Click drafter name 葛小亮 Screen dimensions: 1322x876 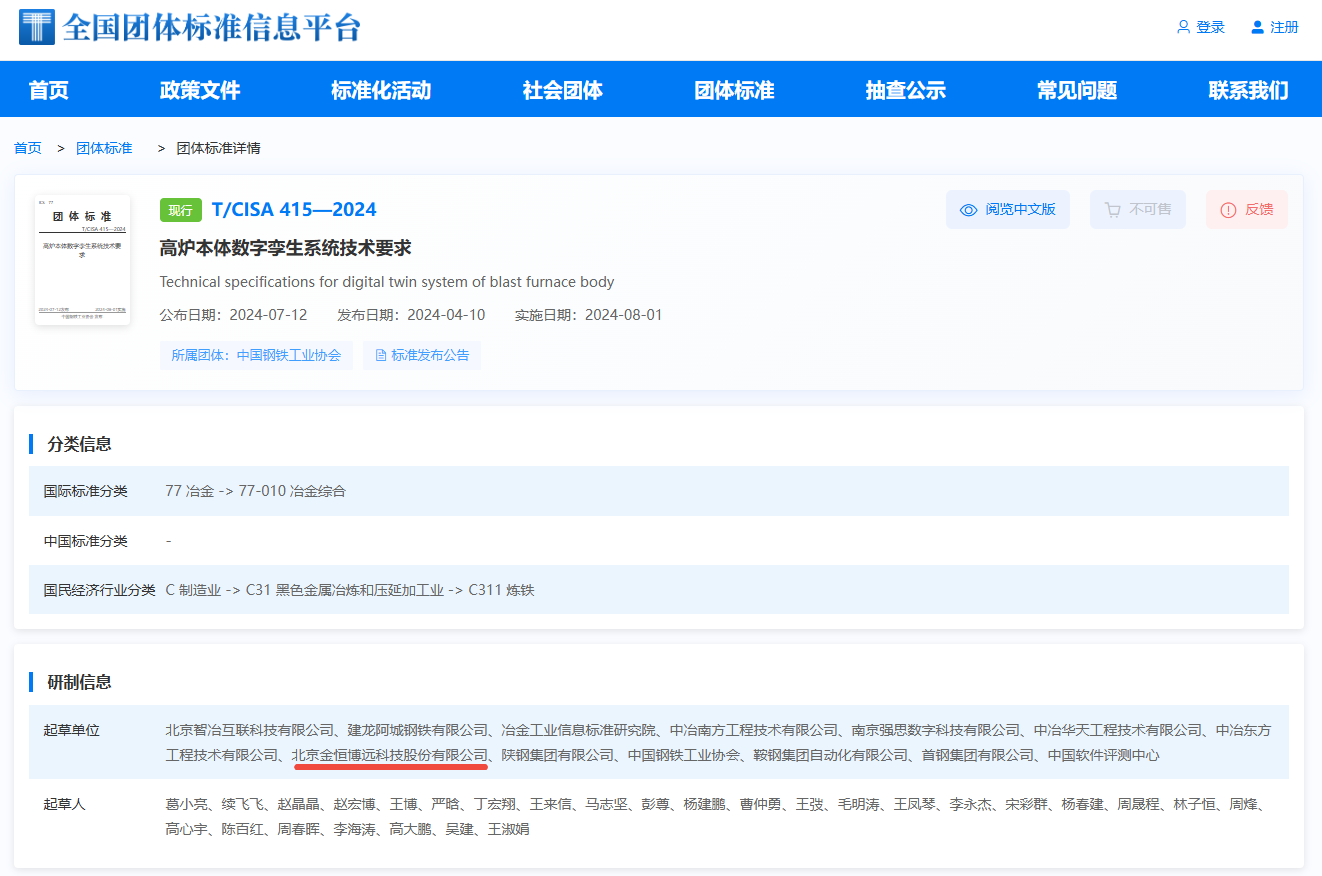click(x=187, y=804)
